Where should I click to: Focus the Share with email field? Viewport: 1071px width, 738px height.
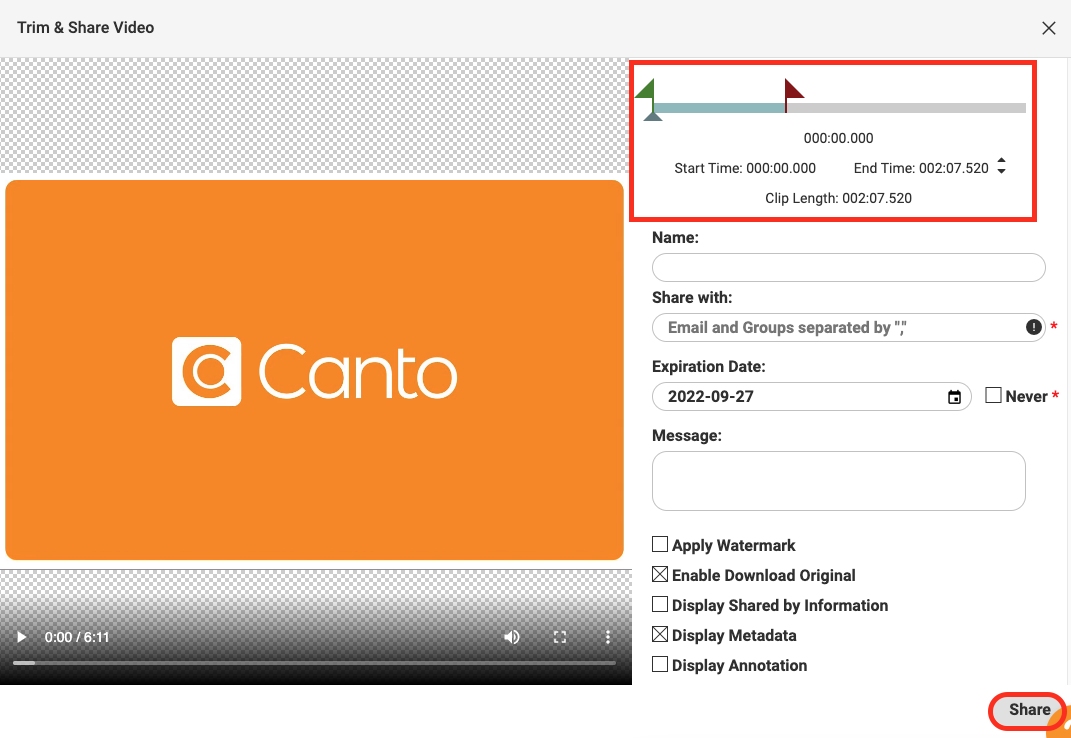pyautogui.click(x=848, y=327)
